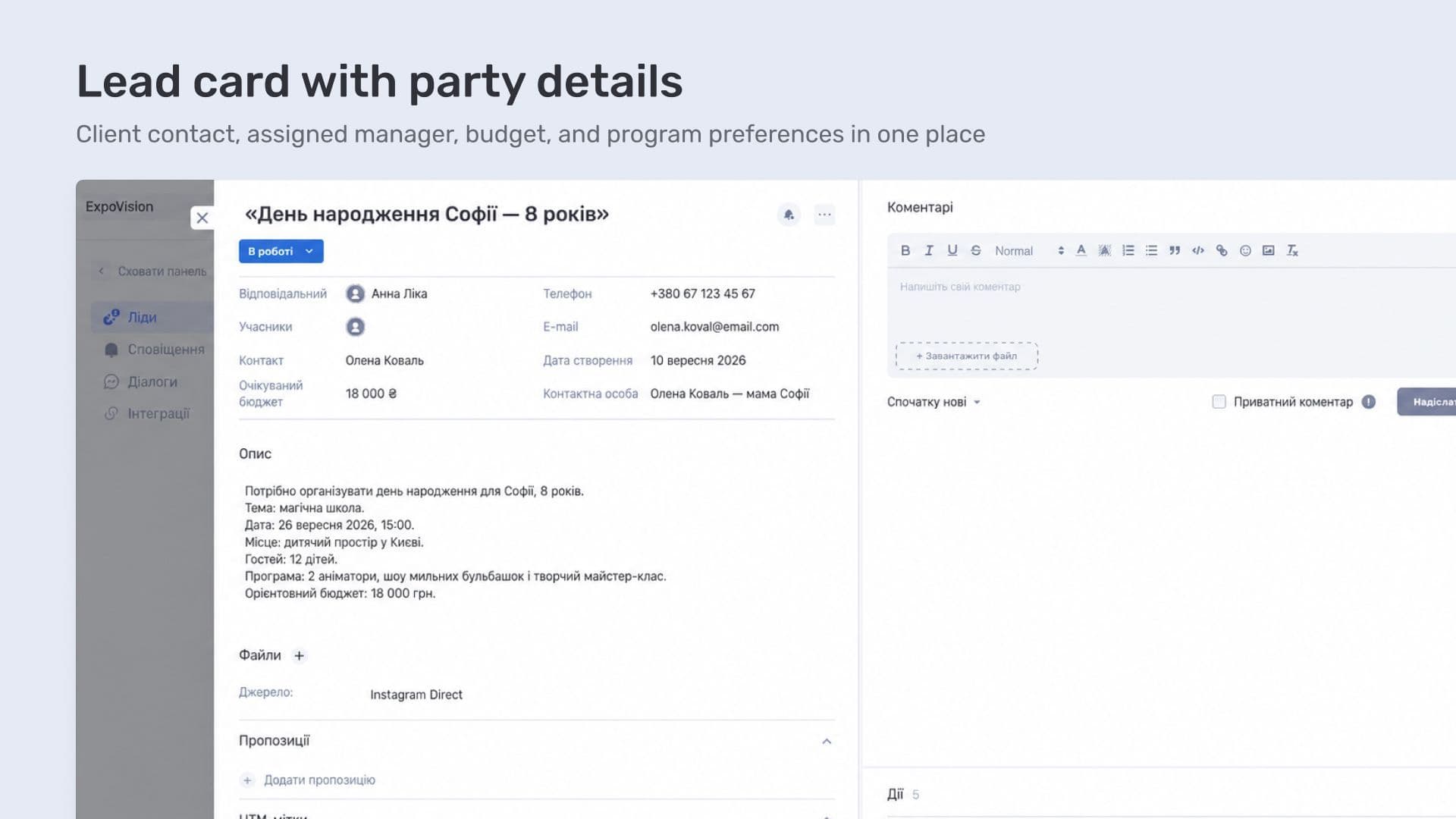1456x819 pixels.
Task: Insert a blockquote in comment
Action: point(1175,250)
